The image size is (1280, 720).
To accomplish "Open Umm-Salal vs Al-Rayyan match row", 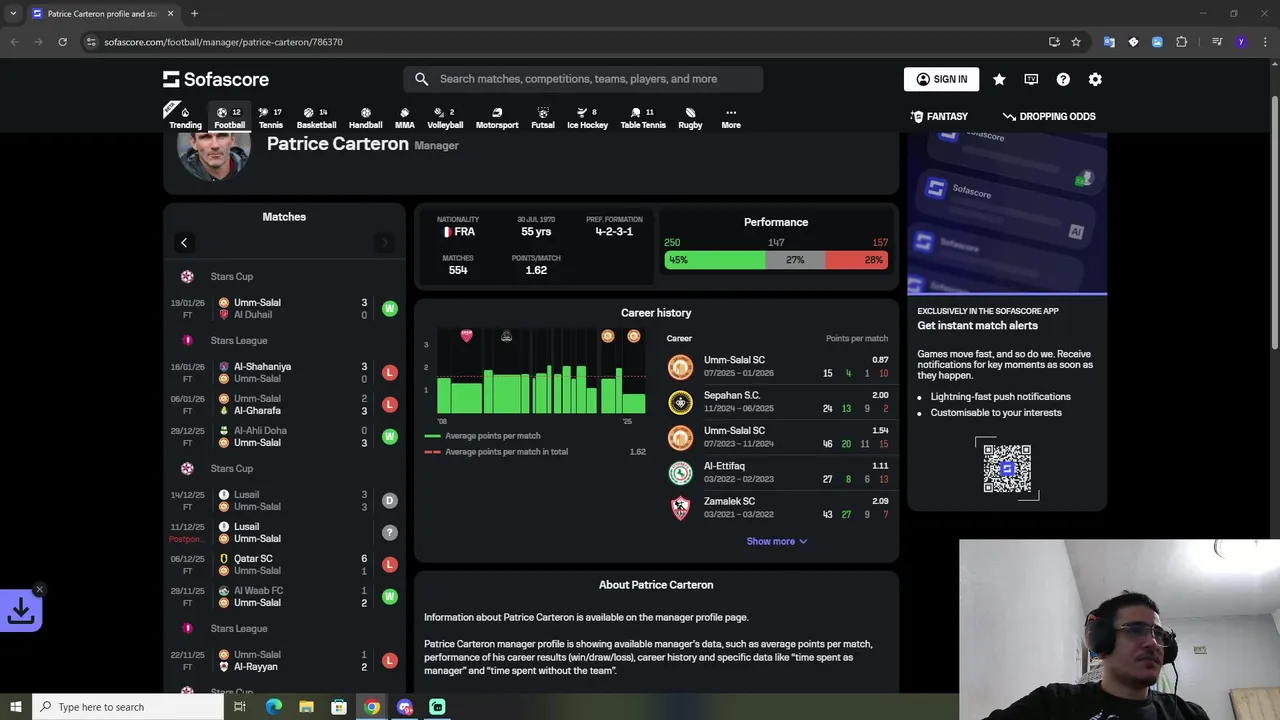I will [x=284, y=660].
